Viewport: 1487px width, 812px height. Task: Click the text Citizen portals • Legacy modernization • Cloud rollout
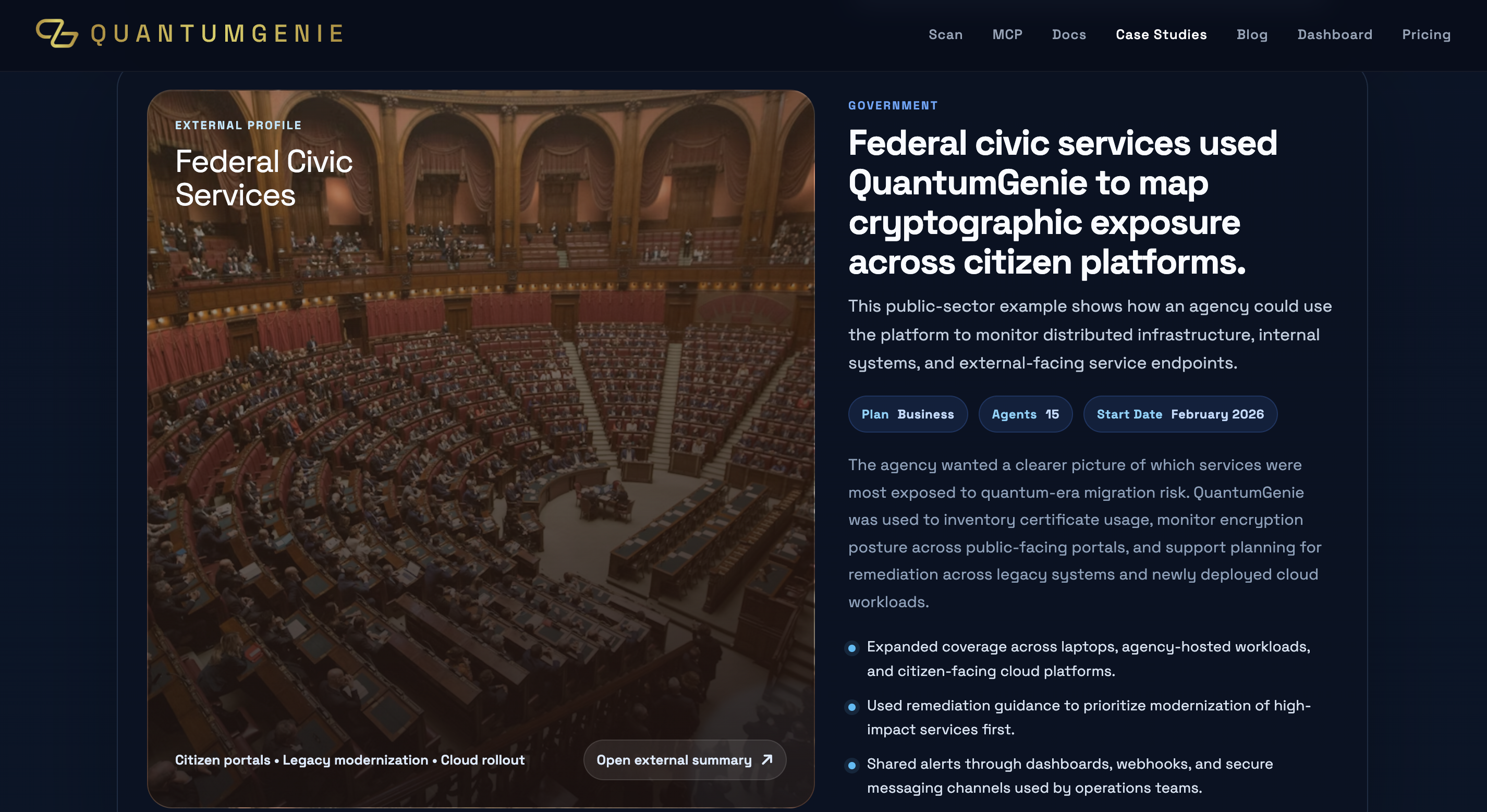[350, 759]
